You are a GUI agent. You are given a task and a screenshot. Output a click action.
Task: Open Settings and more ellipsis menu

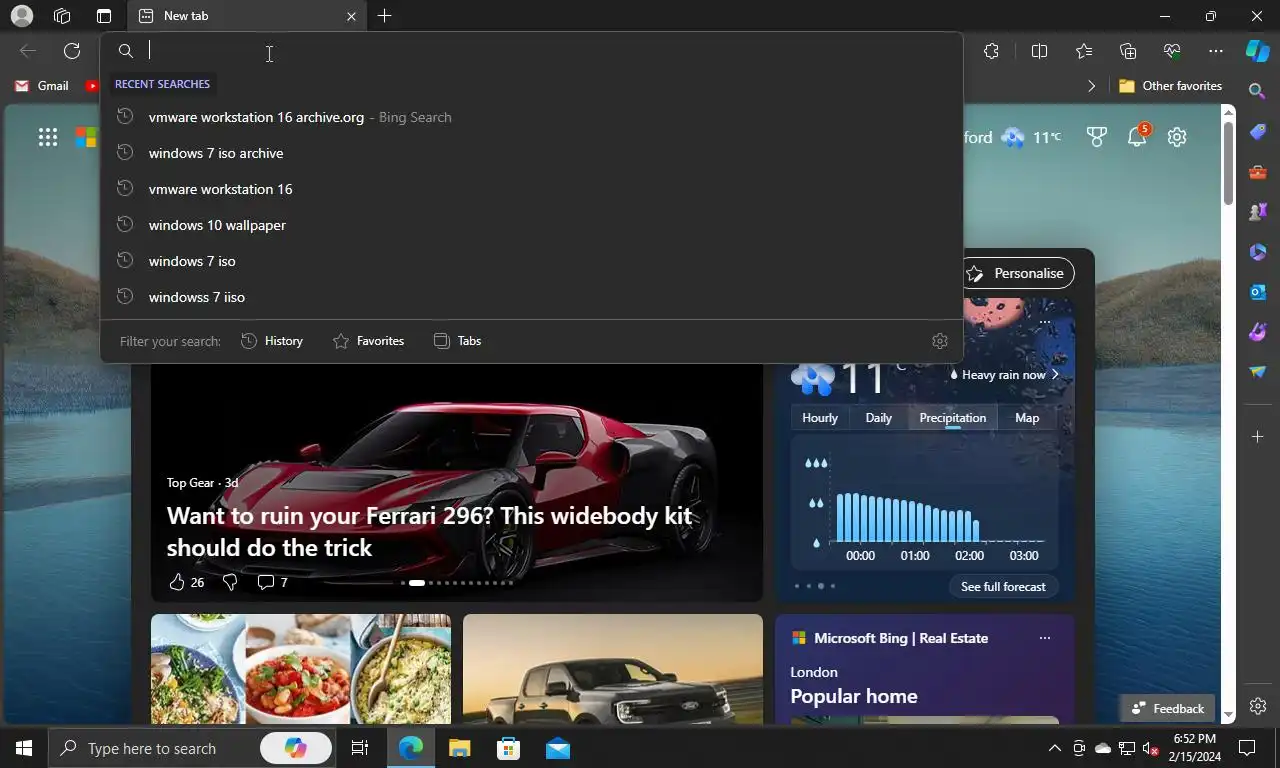click(x=1216, y=51)
